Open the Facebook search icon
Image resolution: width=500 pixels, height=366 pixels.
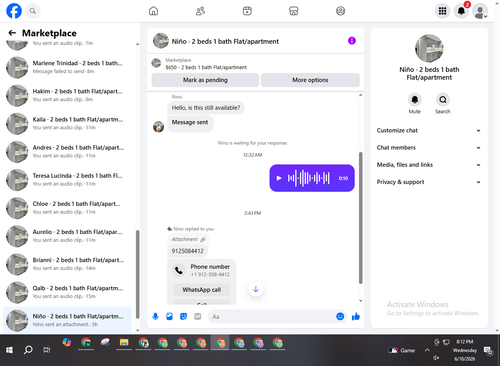[x=33, y=11]
